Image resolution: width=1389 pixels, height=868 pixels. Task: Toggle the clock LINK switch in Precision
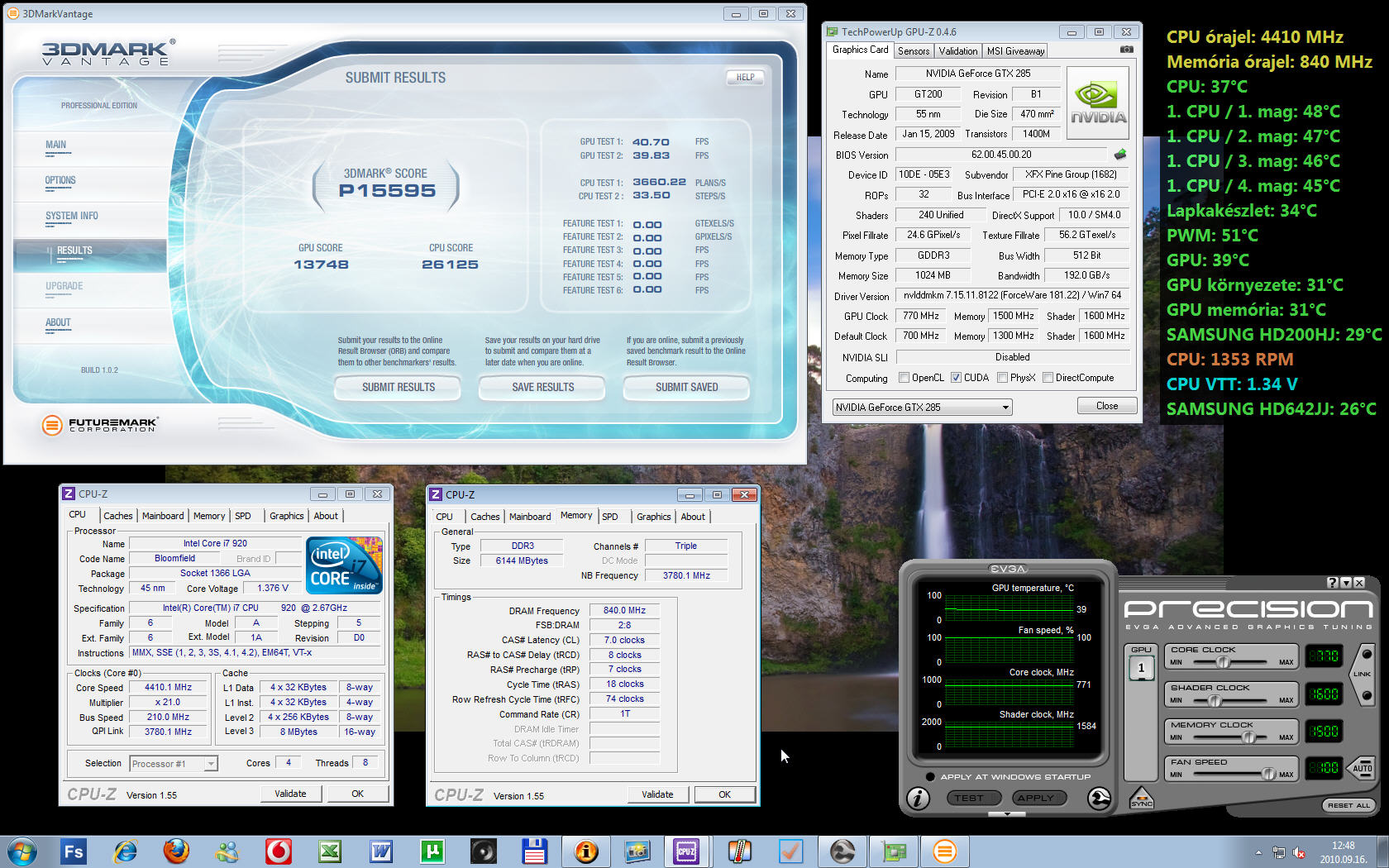click(x=1362, y=675)
